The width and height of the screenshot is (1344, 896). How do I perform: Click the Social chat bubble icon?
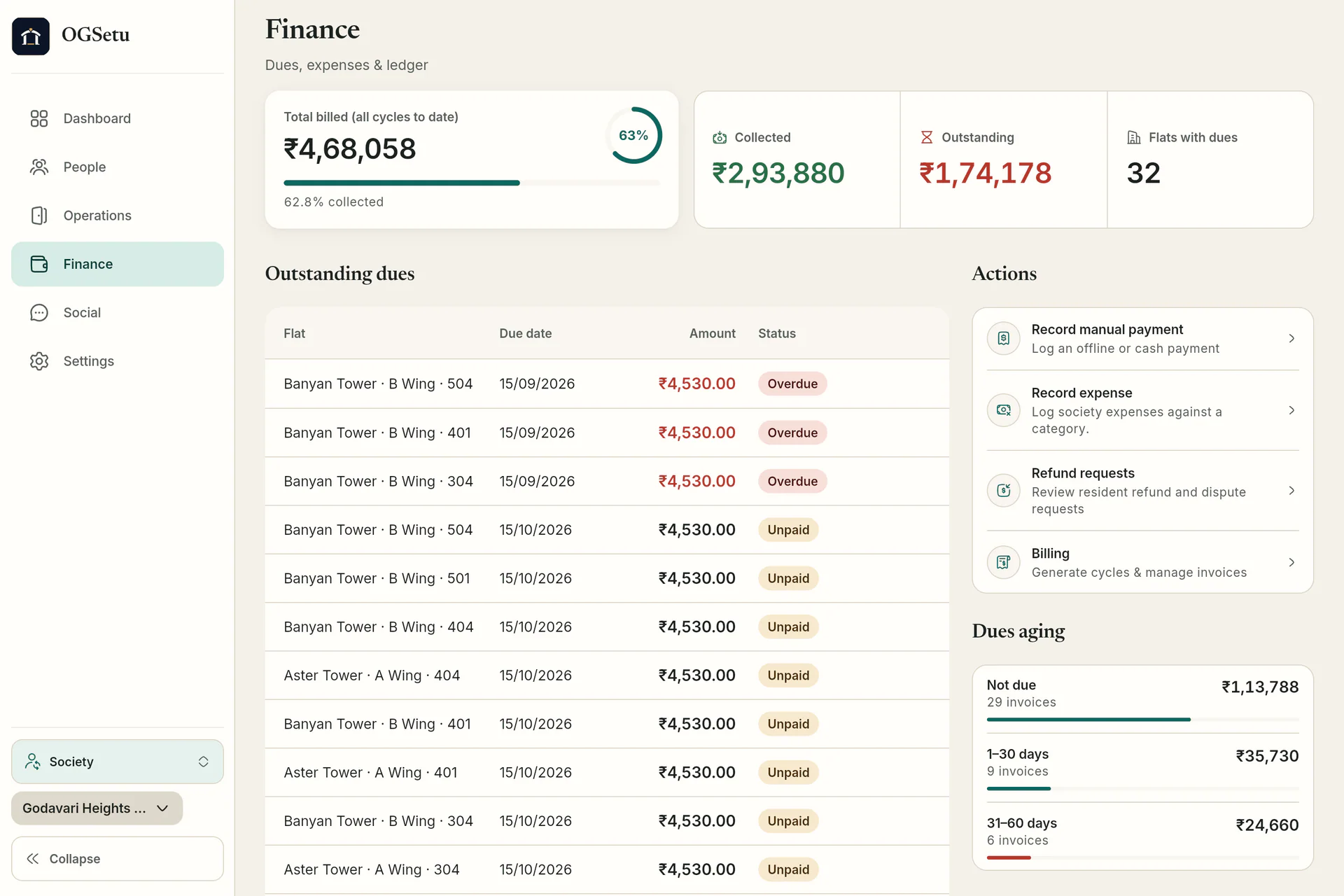coord(39,312)
